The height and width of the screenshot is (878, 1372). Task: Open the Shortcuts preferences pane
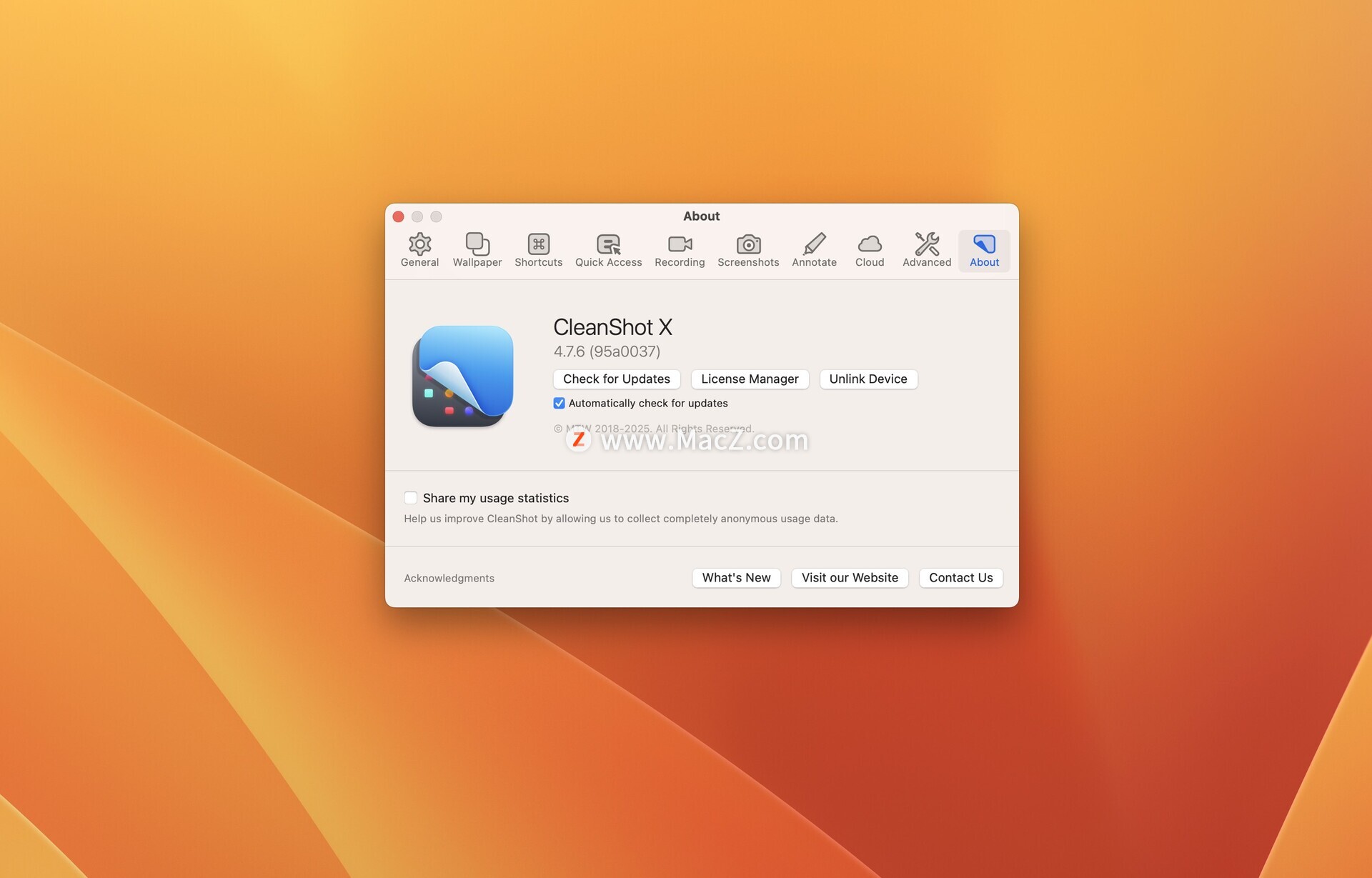pos(538,250)
